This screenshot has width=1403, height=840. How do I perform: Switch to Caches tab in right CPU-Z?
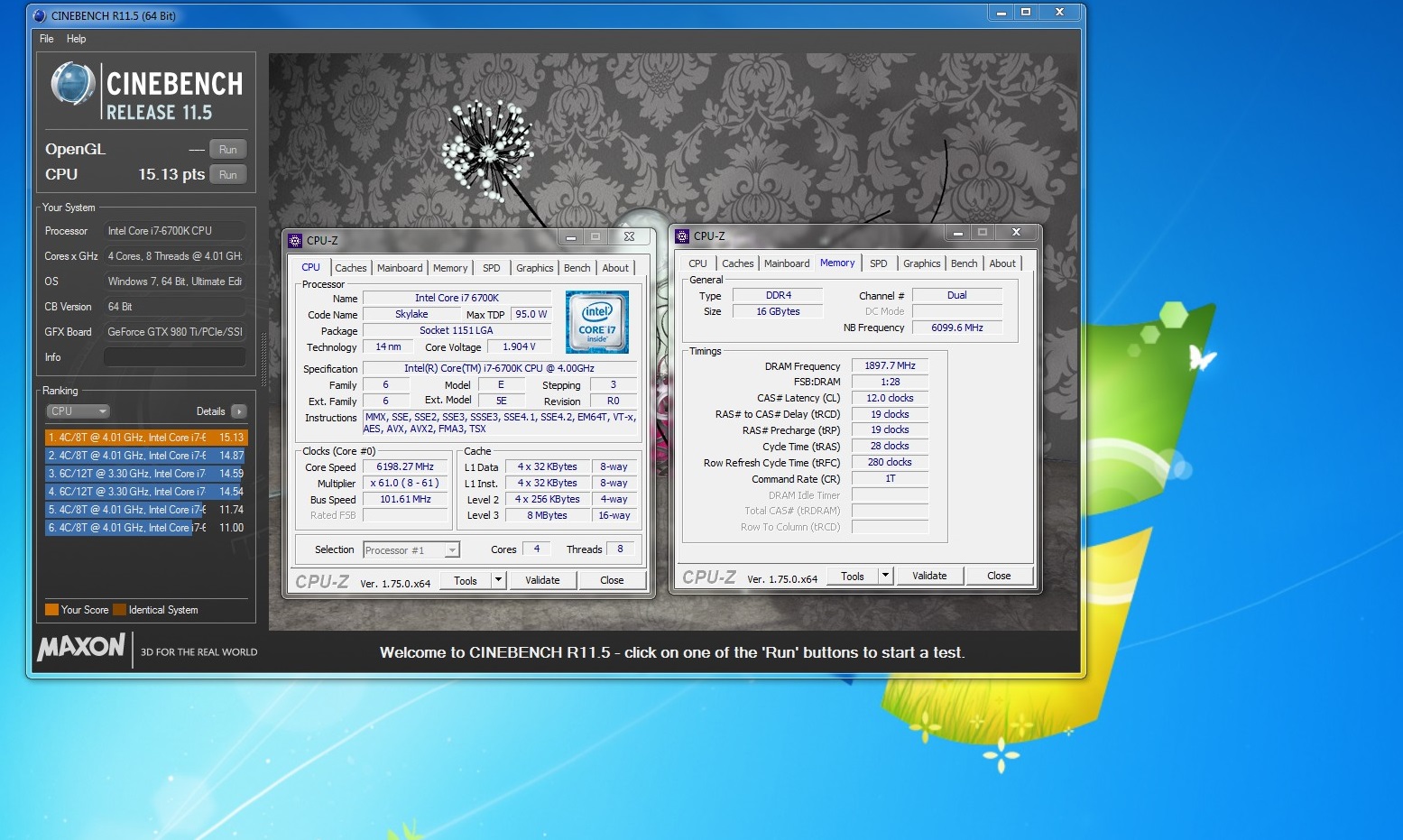[737, 263]
